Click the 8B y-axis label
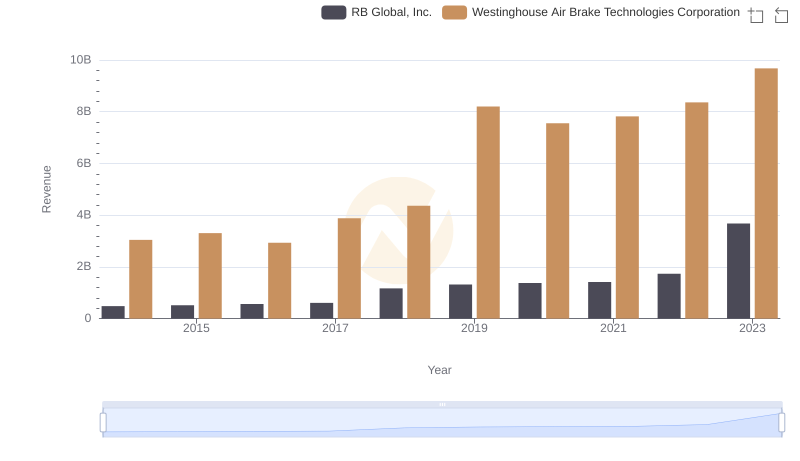This screenshot has height=461, width=800. point(84,111)
